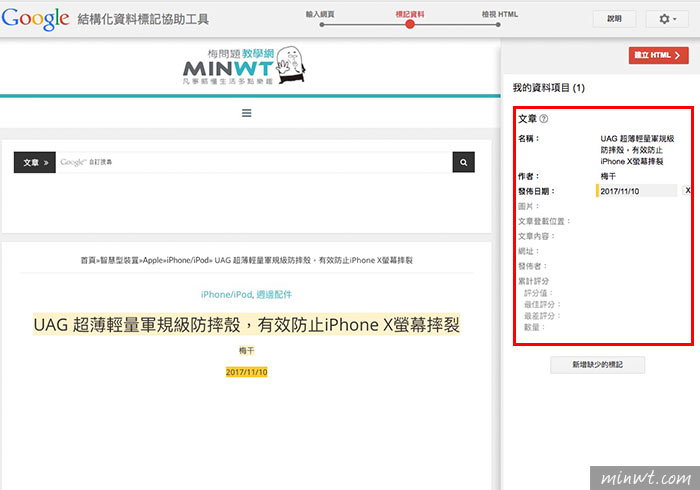Open the iPhone/iPod category link above the article title
The height and width of the screenshot is (490, 700).
coord(226,295)
